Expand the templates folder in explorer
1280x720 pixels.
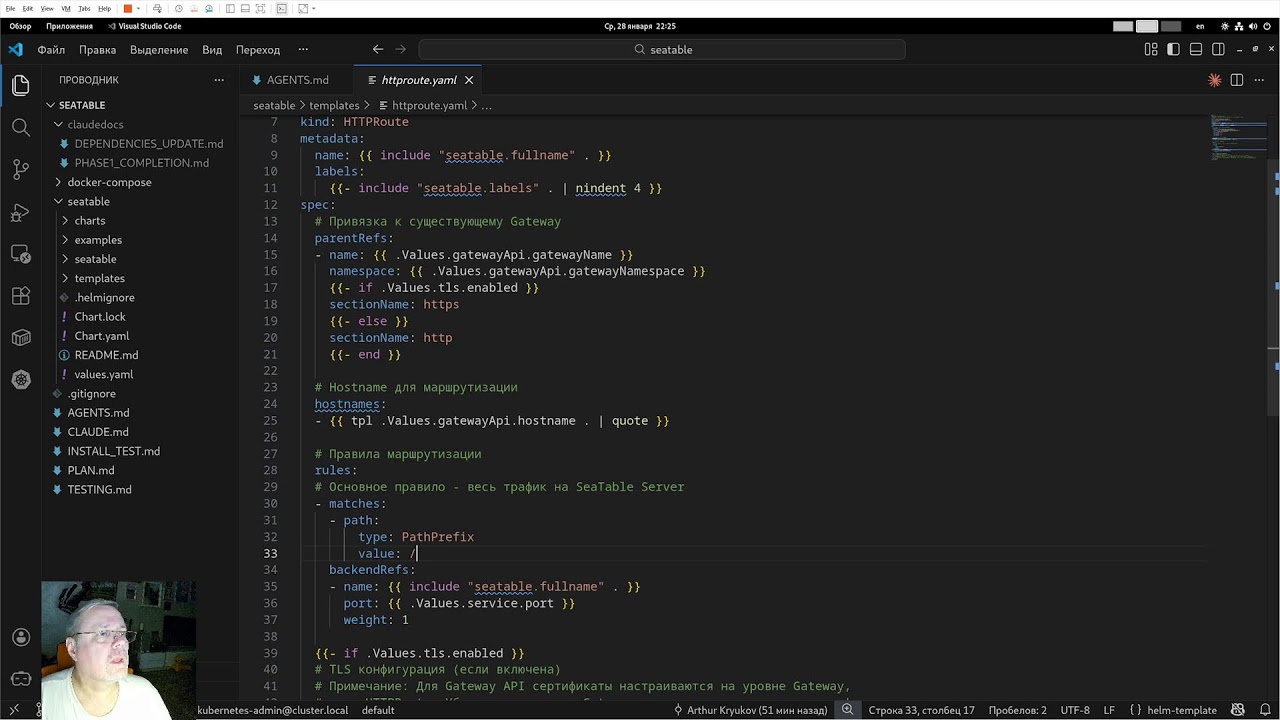[x=99, y=278]
